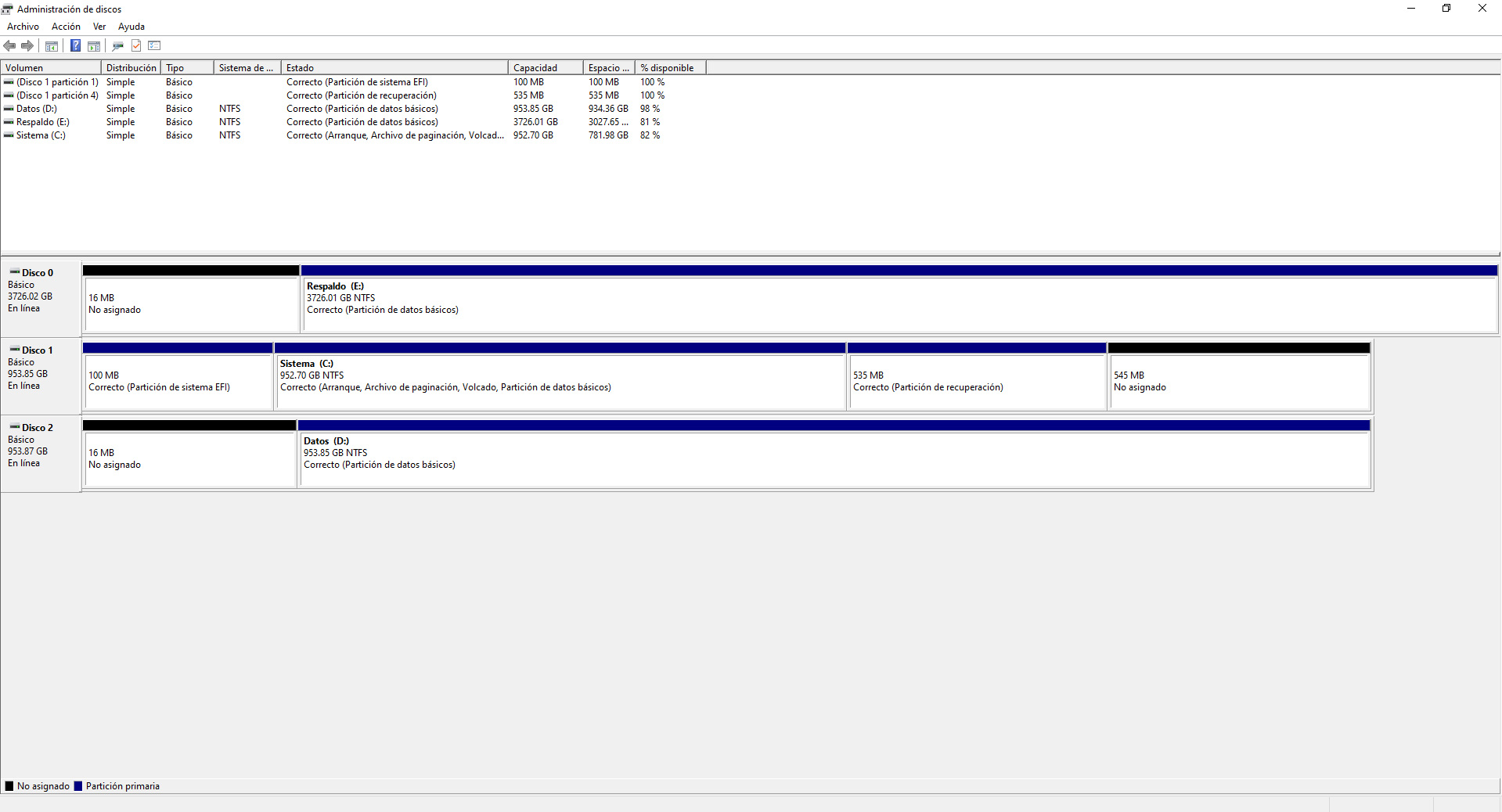
Task: Click the rescan/connect disk toolbar icon
Action: pos(118,46)
